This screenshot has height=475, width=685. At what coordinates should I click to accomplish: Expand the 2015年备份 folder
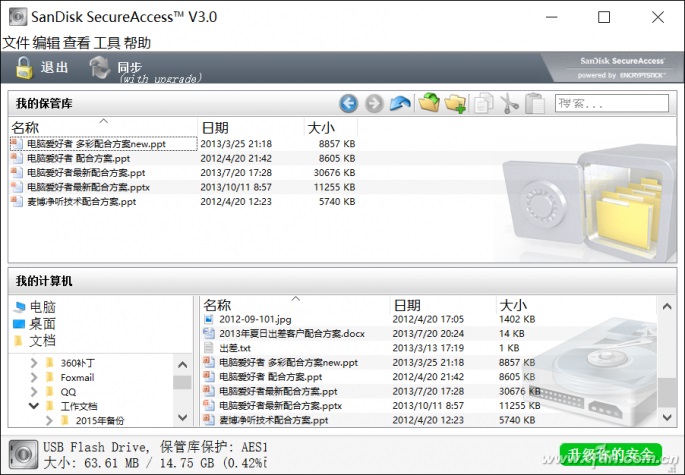point(49,420)
